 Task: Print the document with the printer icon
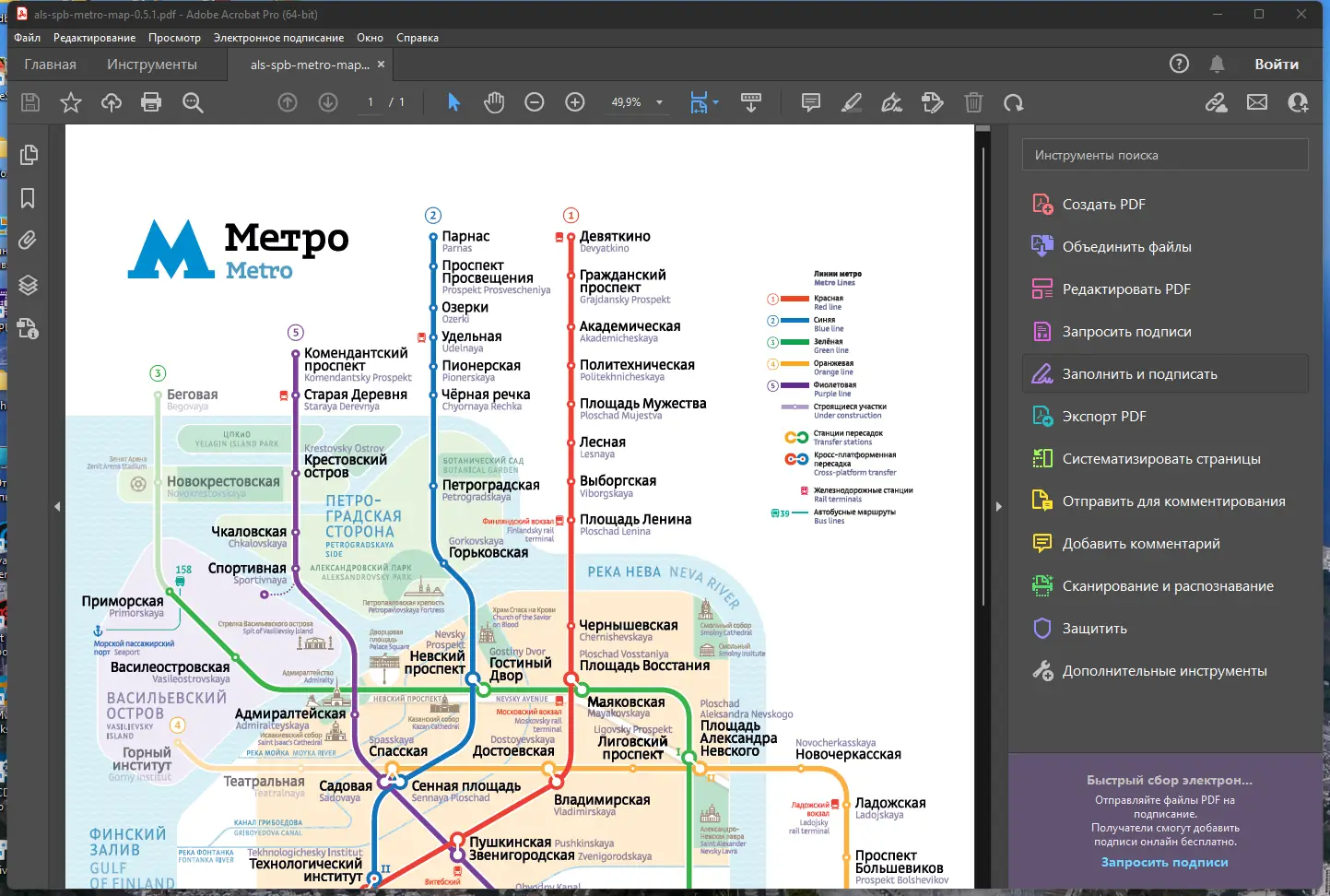(151, 102)
